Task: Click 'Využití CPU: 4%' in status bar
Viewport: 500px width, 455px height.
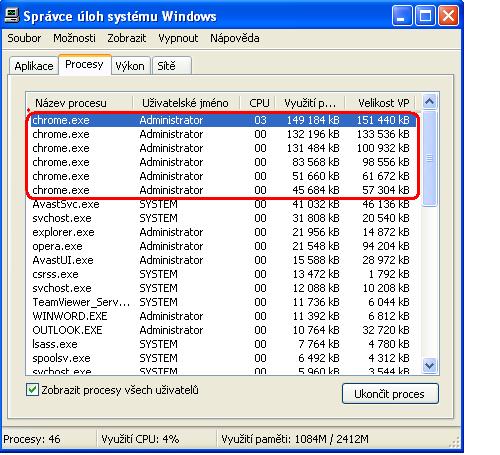Action: [x=140, y=439]
